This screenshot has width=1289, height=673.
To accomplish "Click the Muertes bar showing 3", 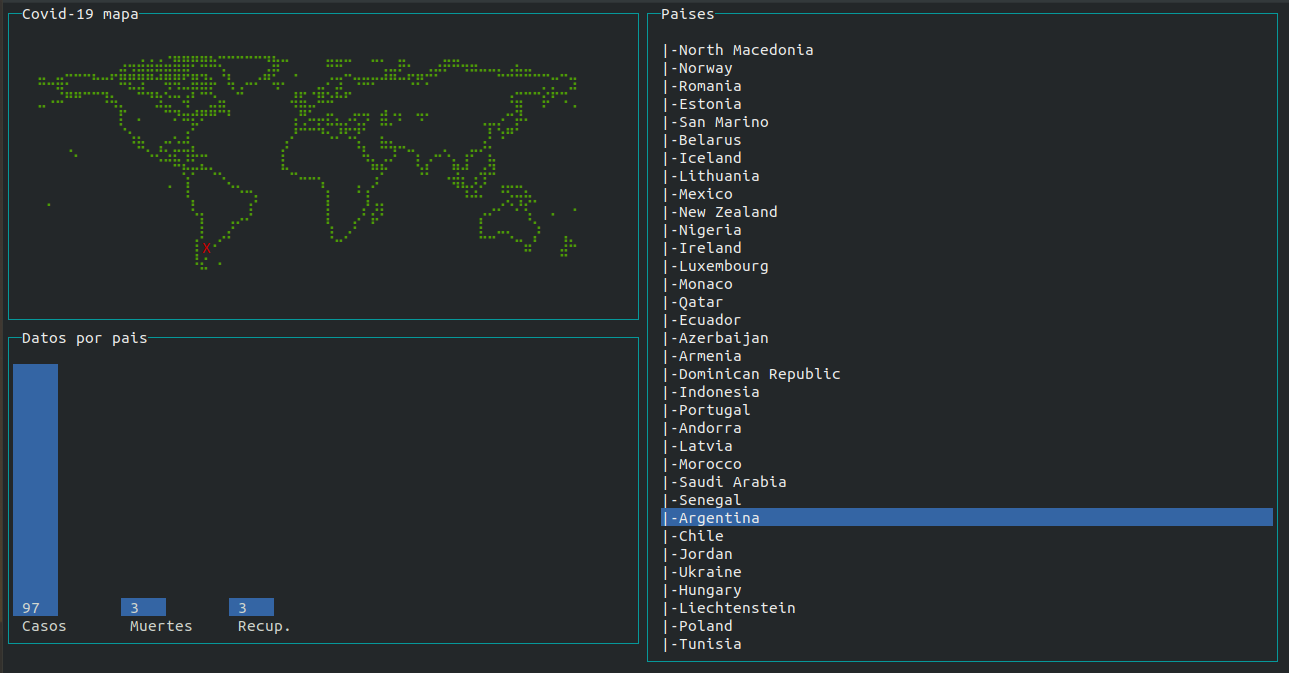I will pos(142,606).
